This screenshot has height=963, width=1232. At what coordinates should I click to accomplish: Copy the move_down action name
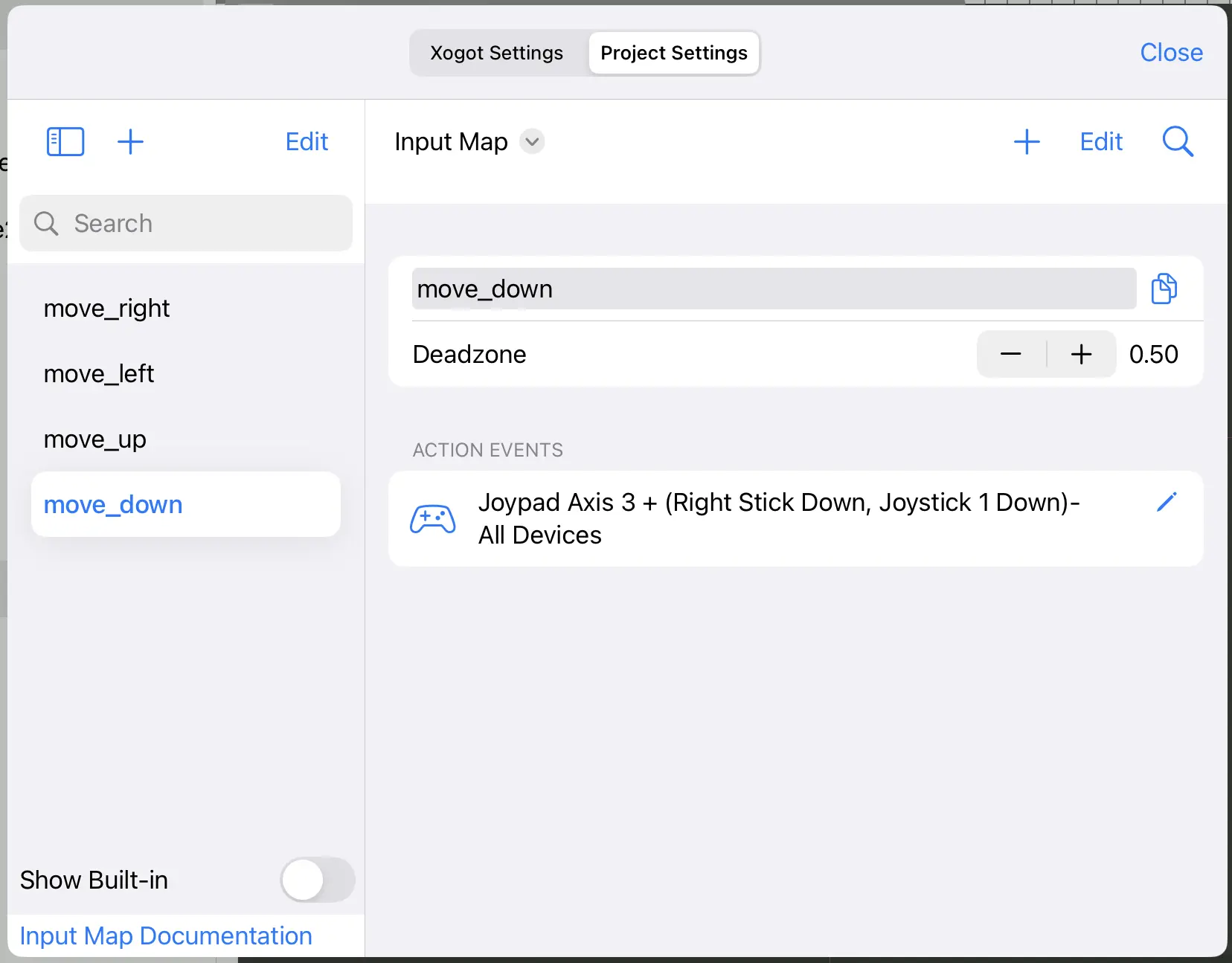[x=1164, y=289]
